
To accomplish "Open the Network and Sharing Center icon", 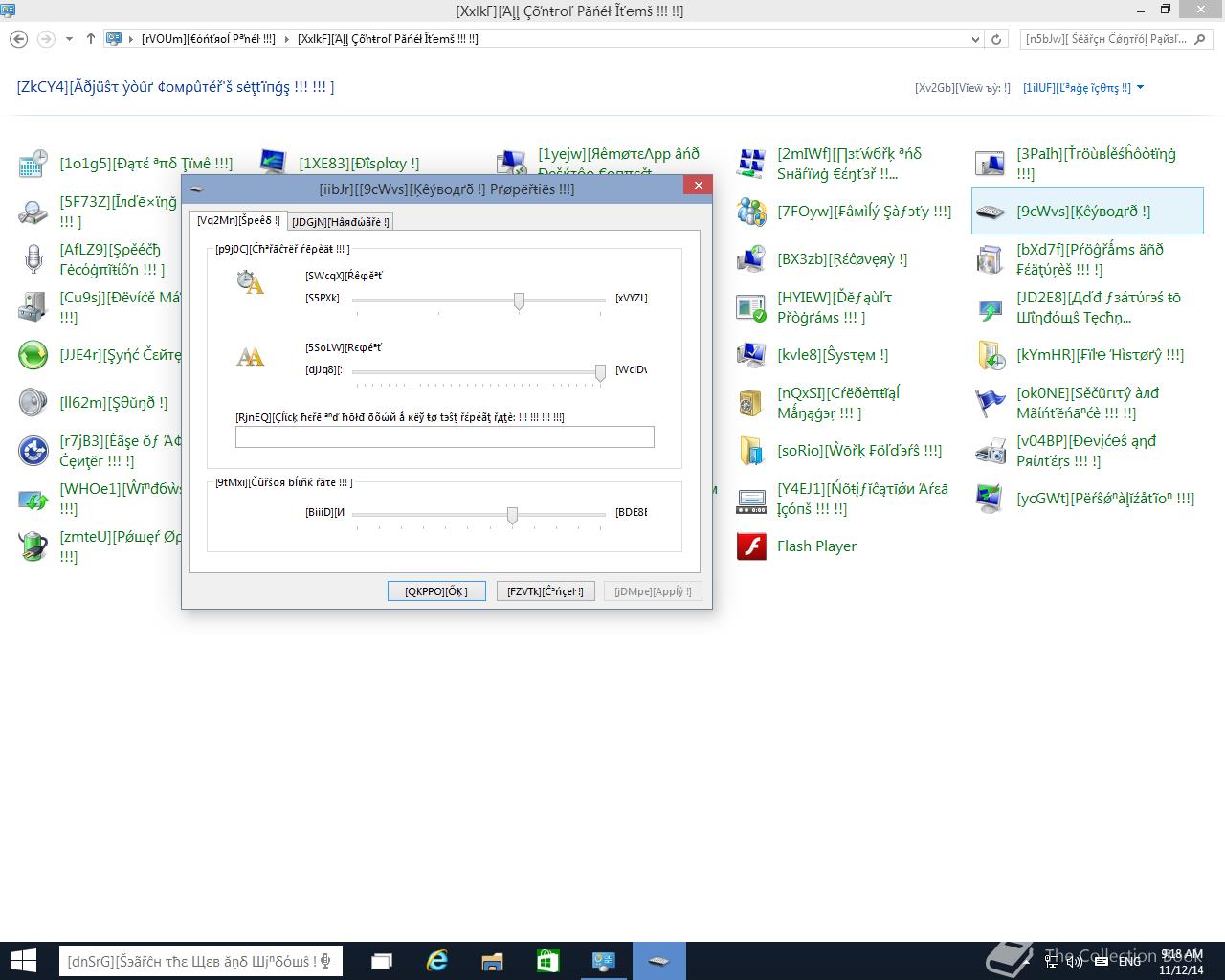I will (750, 164).
